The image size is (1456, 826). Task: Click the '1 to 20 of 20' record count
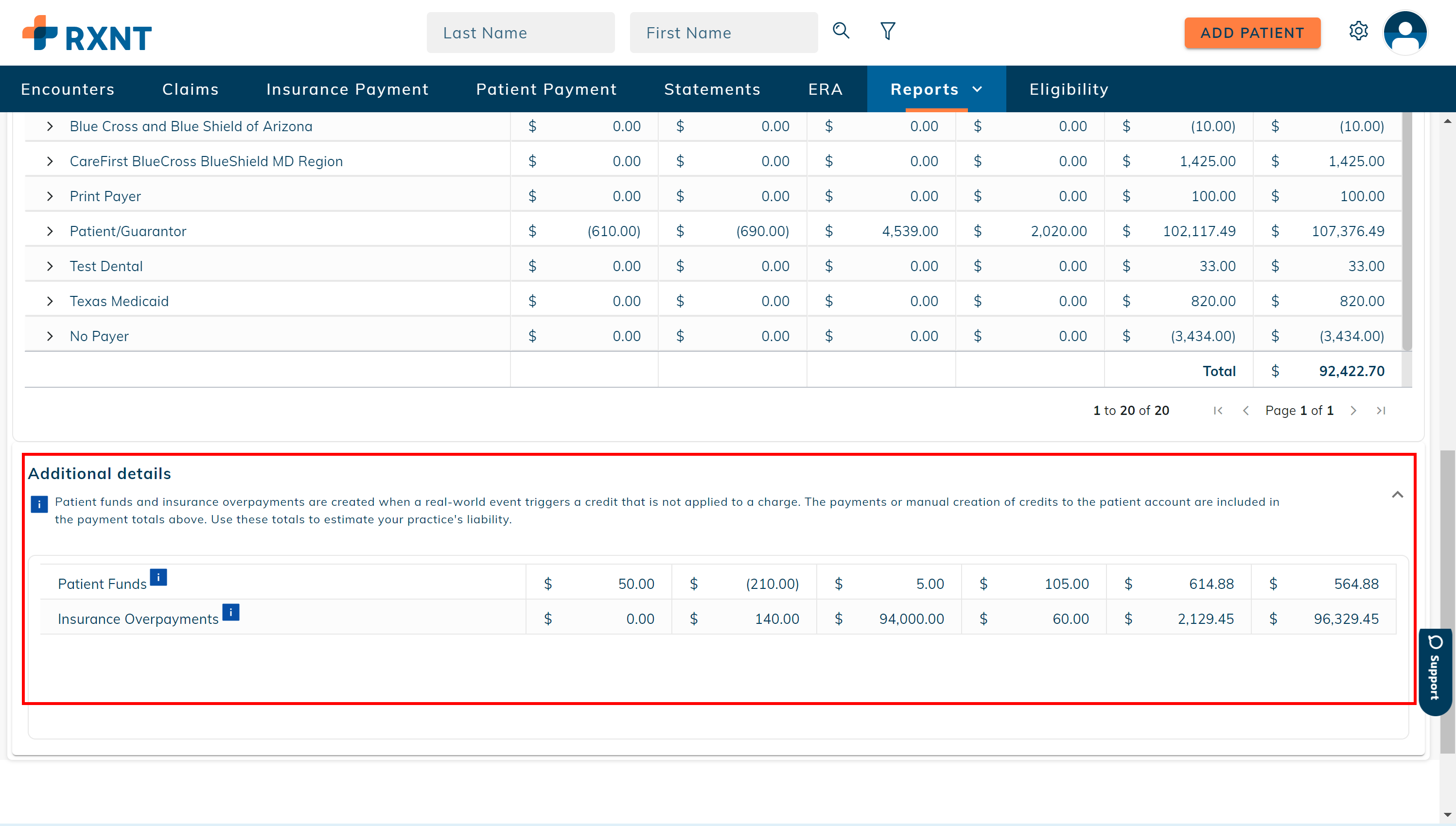[x=1131, y=410]
